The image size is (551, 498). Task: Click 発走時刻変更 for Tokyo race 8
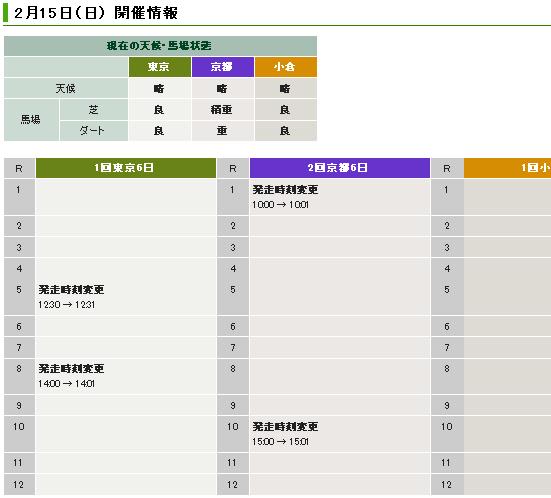[x=71, y=369]
